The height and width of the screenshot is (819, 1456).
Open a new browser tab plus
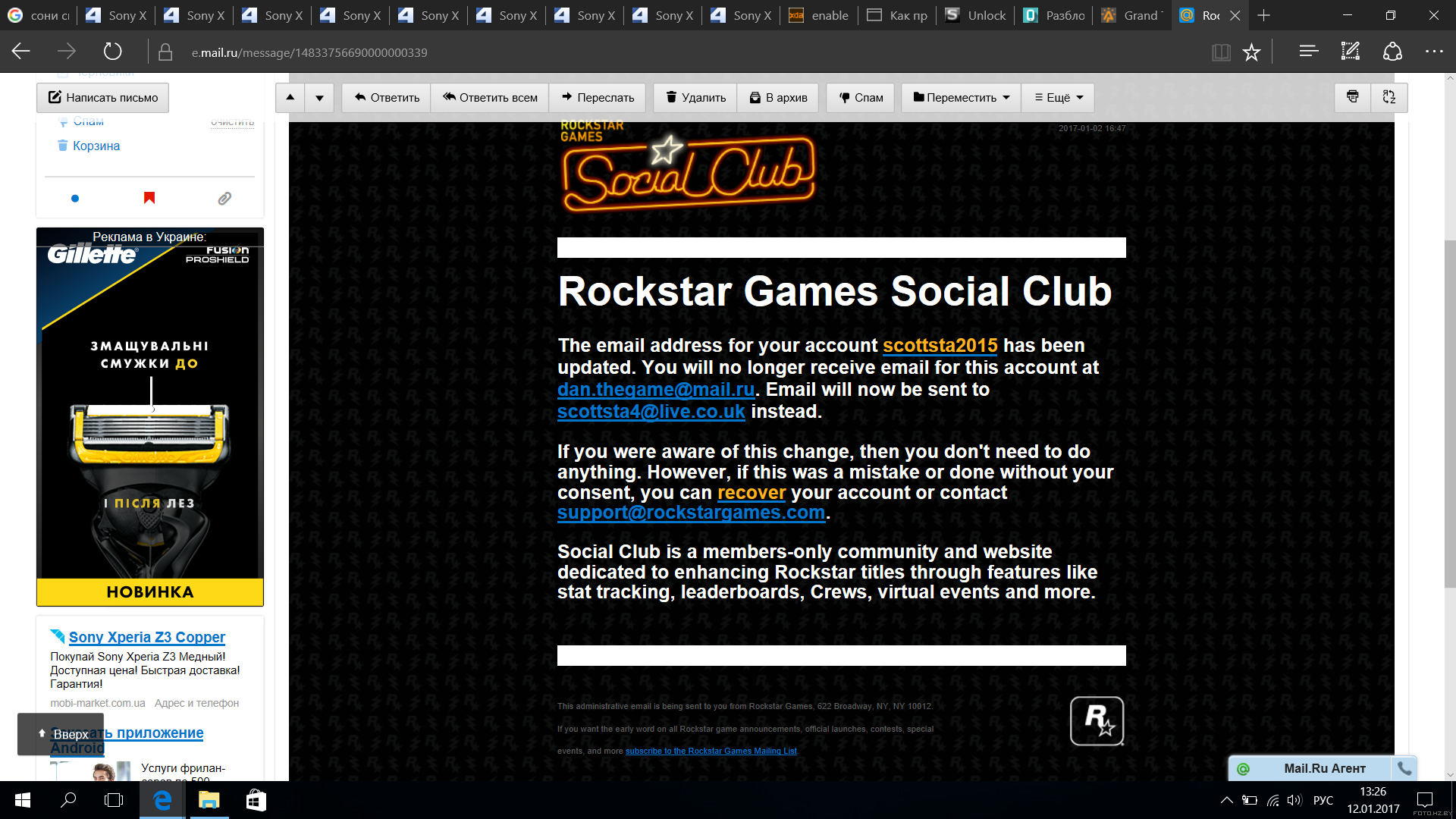point(1263,15)
